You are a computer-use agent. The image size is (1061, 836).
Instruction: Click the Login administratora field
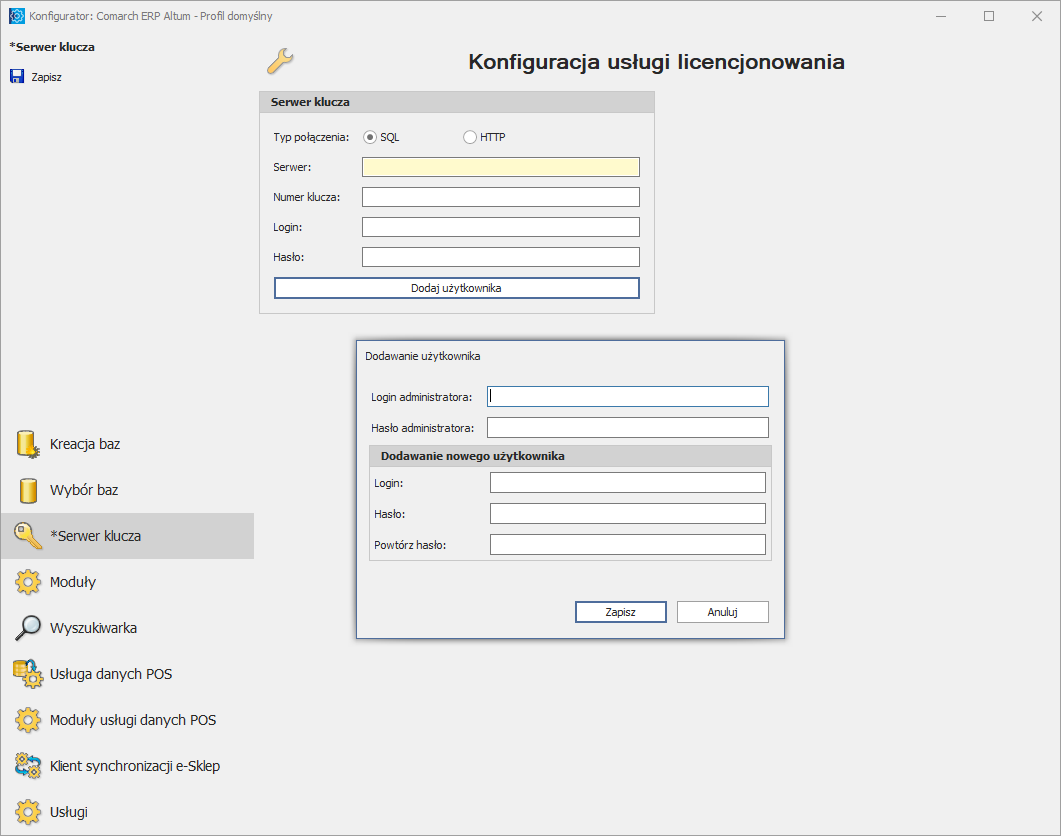tap(628, 397)
